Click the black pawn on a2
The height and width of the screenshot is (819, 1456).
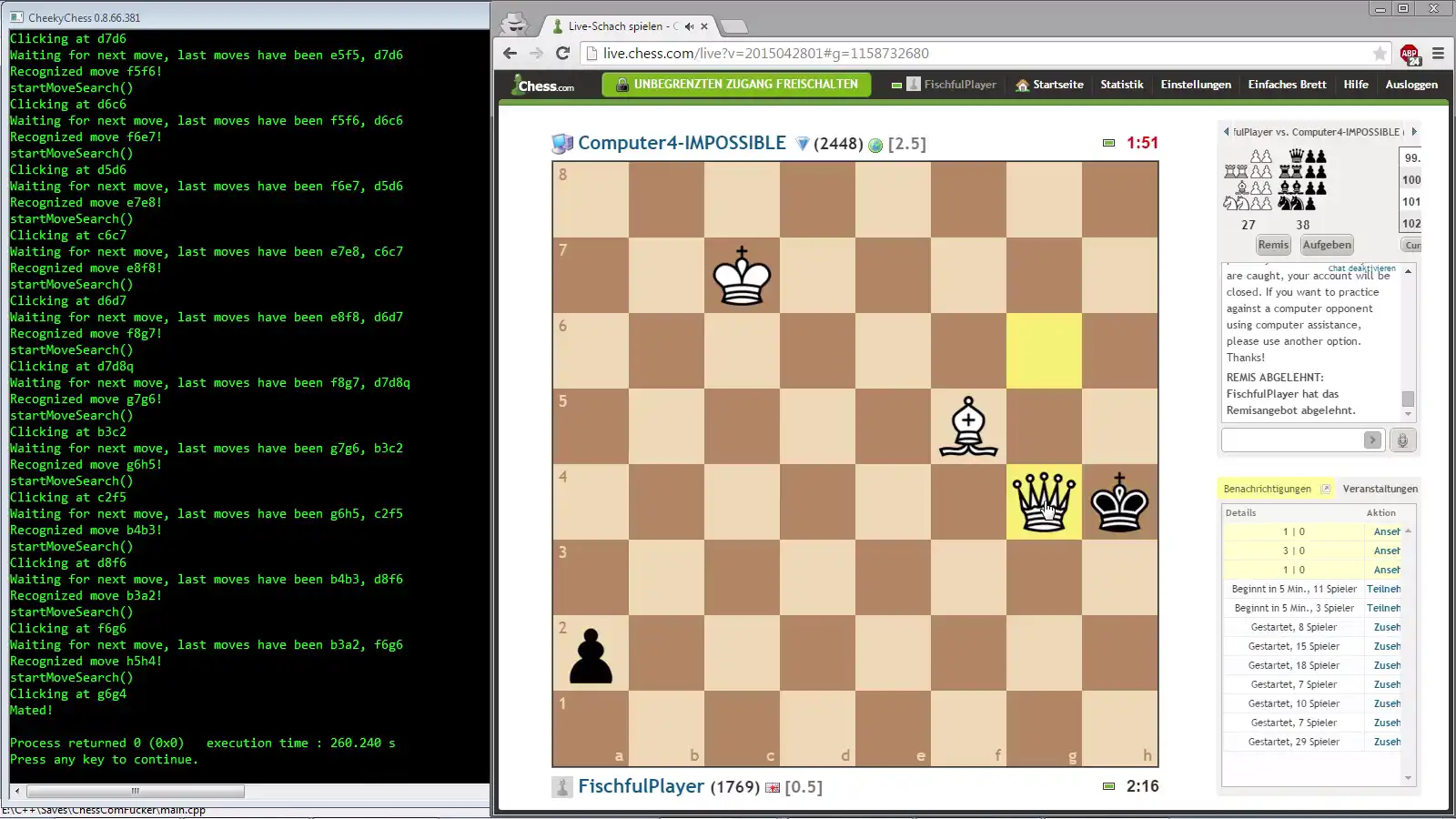click(591, 655)
